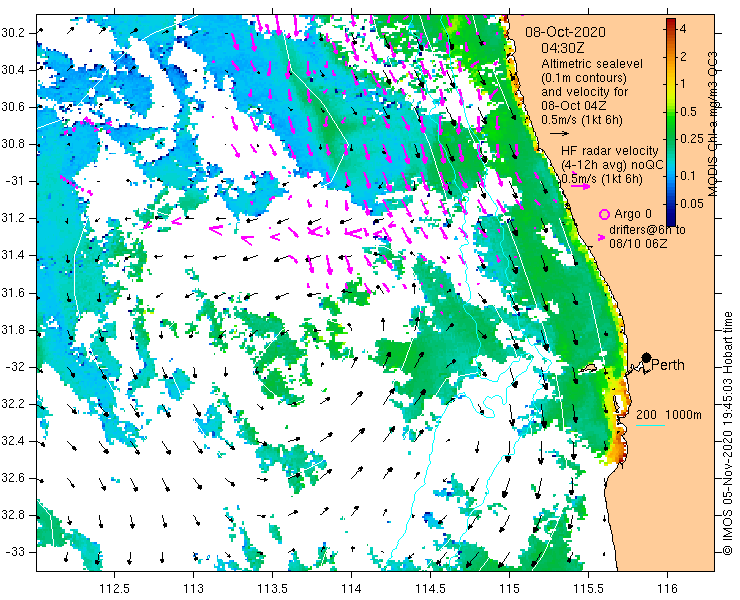Click the cyan isobath legend line
The width and height of the screenshot is (740, 600).
[650, 426]
